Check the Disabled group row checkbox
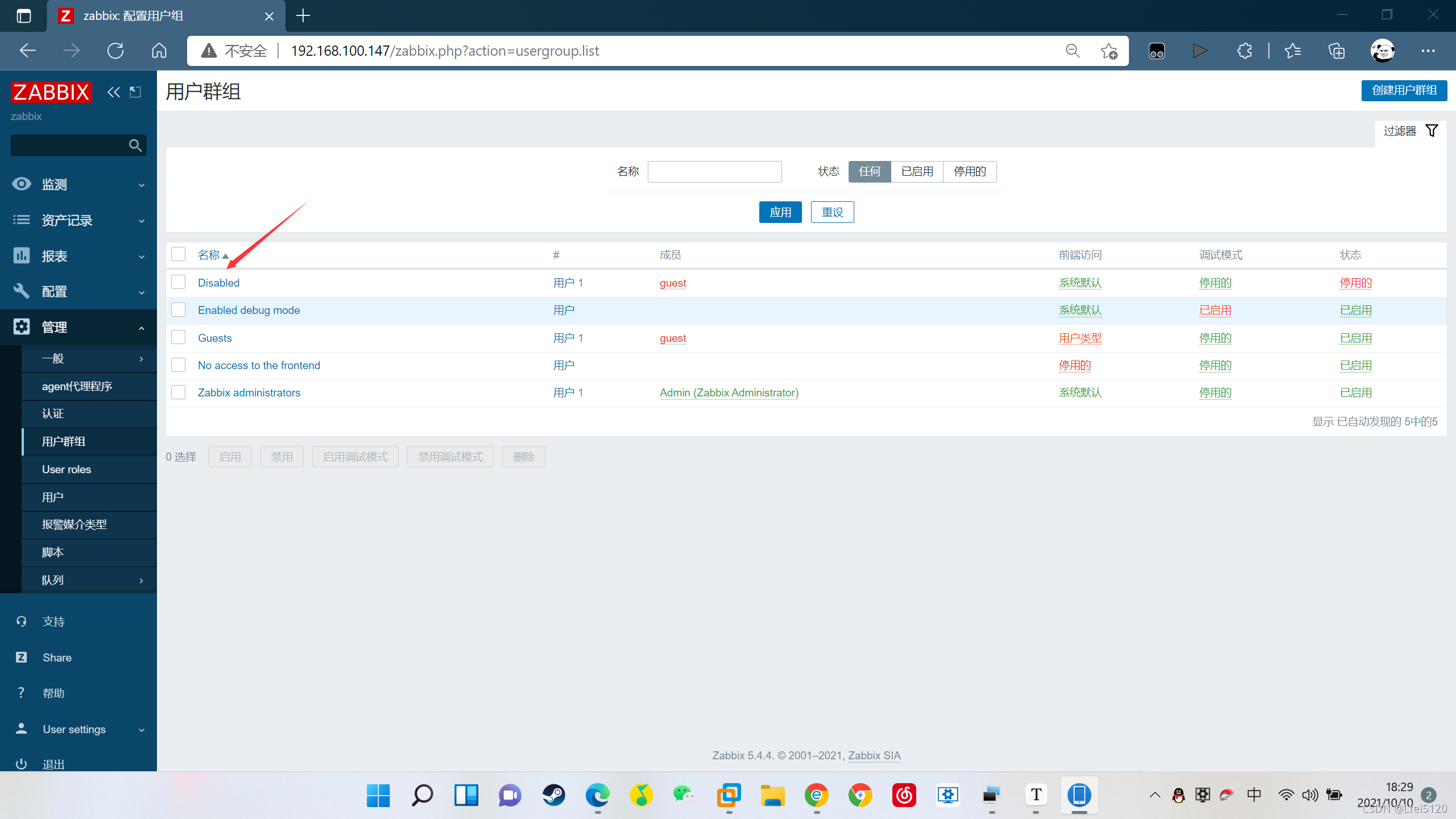Screen dimensions: 1456x819 [179, 282]
